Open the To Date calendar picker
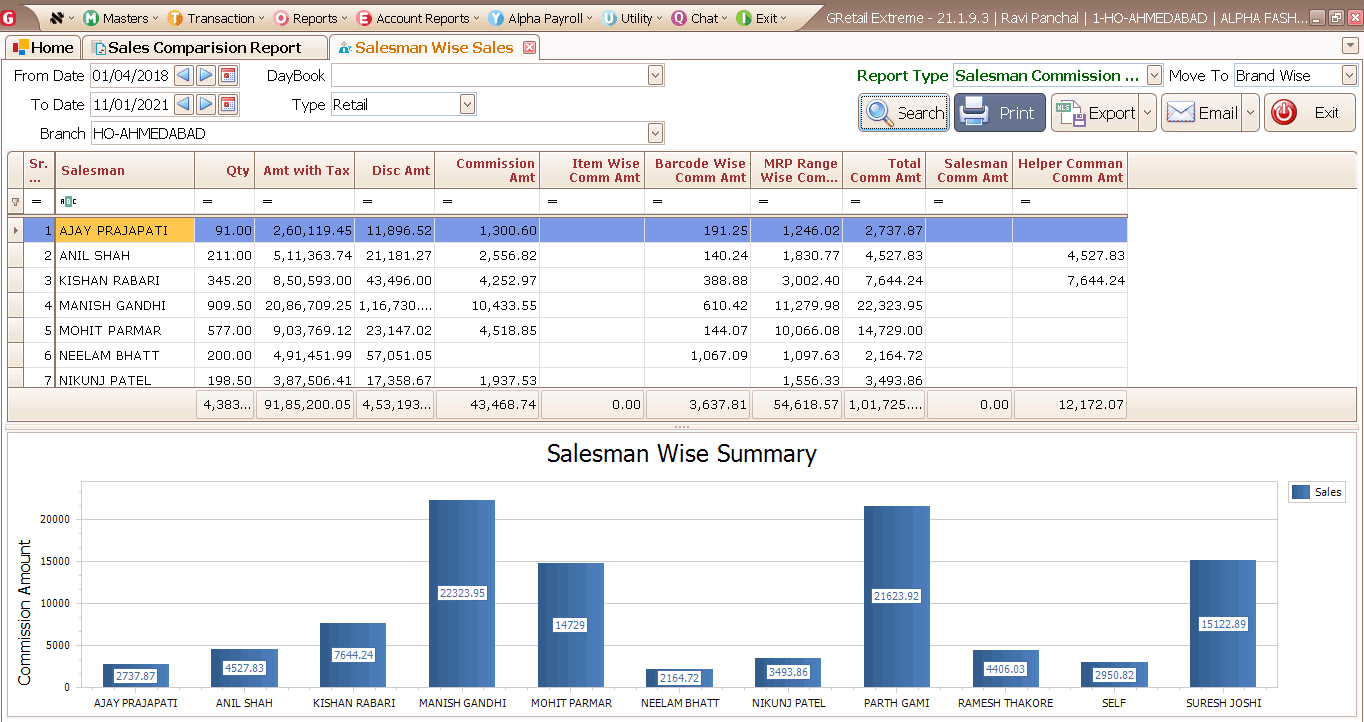This screenshot has height=722, width=1364. tap(228, 104)
